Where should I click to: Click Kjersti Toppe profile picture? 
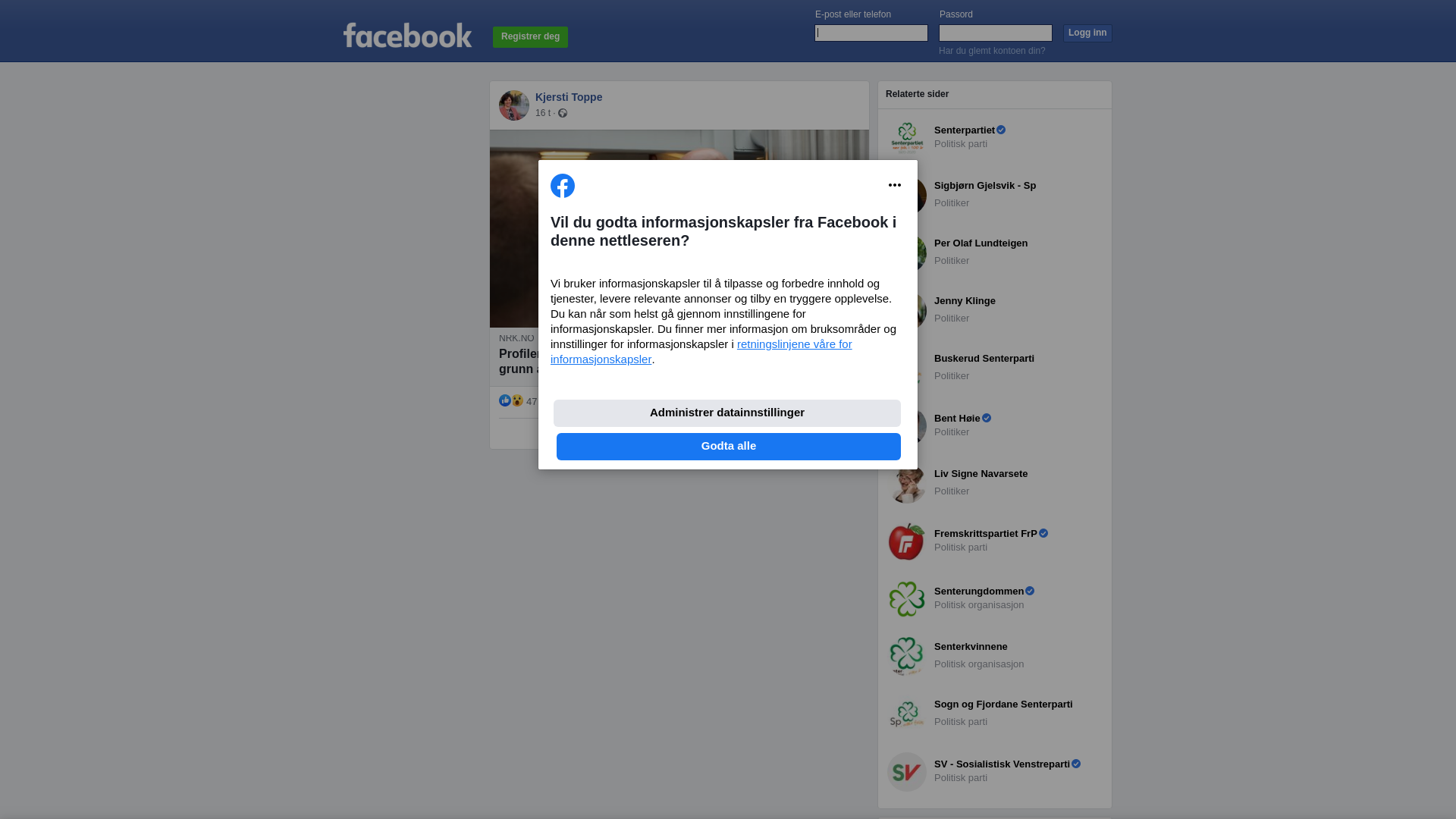pos(514,105)
